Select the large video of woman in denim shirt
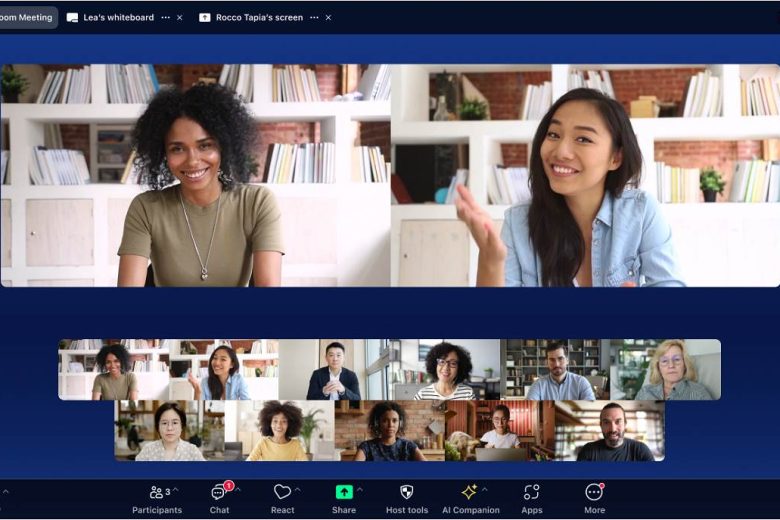This screenshot has height=520, width=780. click(585, 176)
